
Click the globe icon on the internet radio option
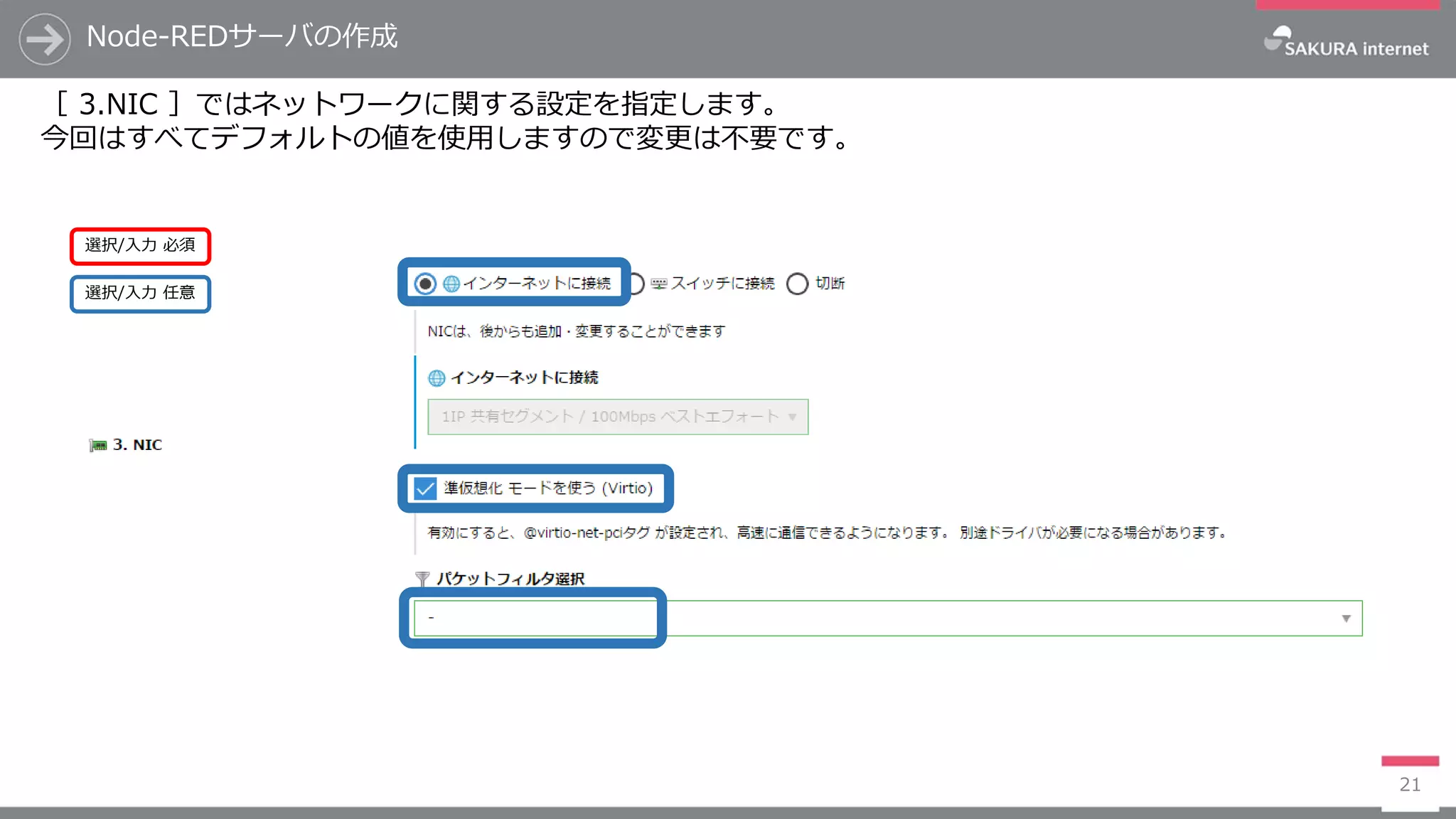(451, 284)
